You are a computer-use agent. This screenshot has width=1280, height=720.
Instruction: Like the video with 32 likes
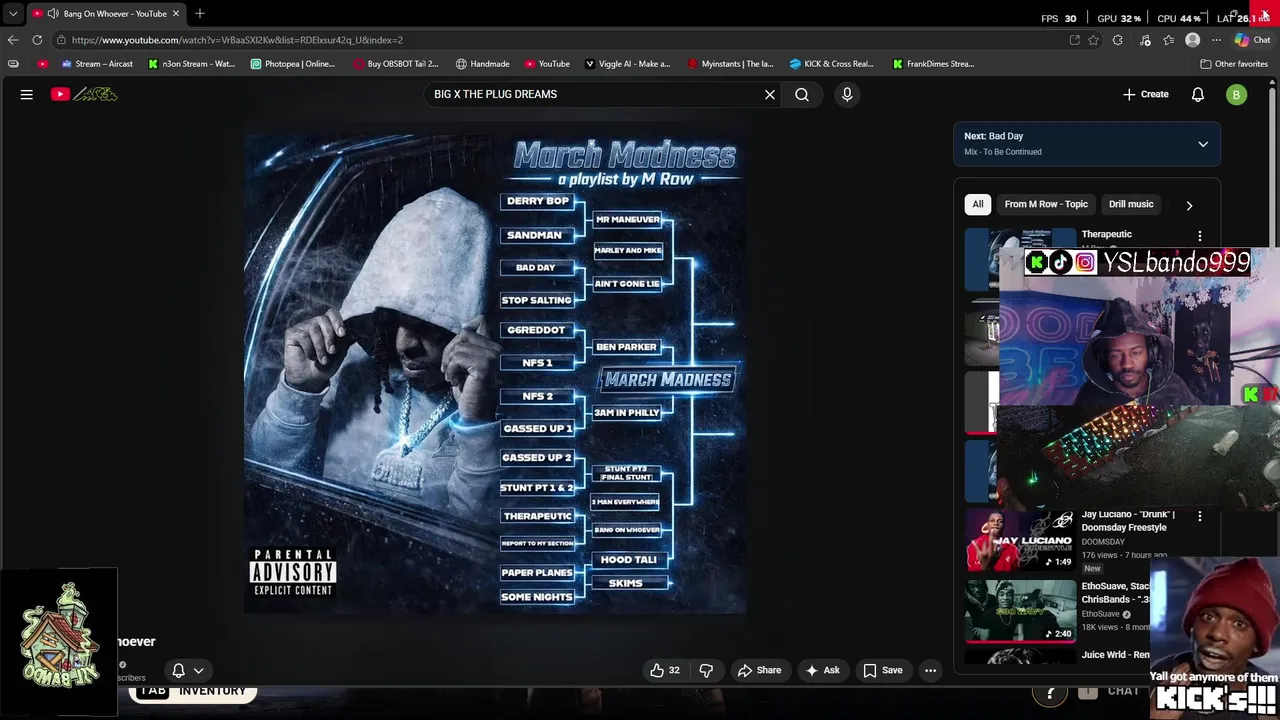[665, 670]
